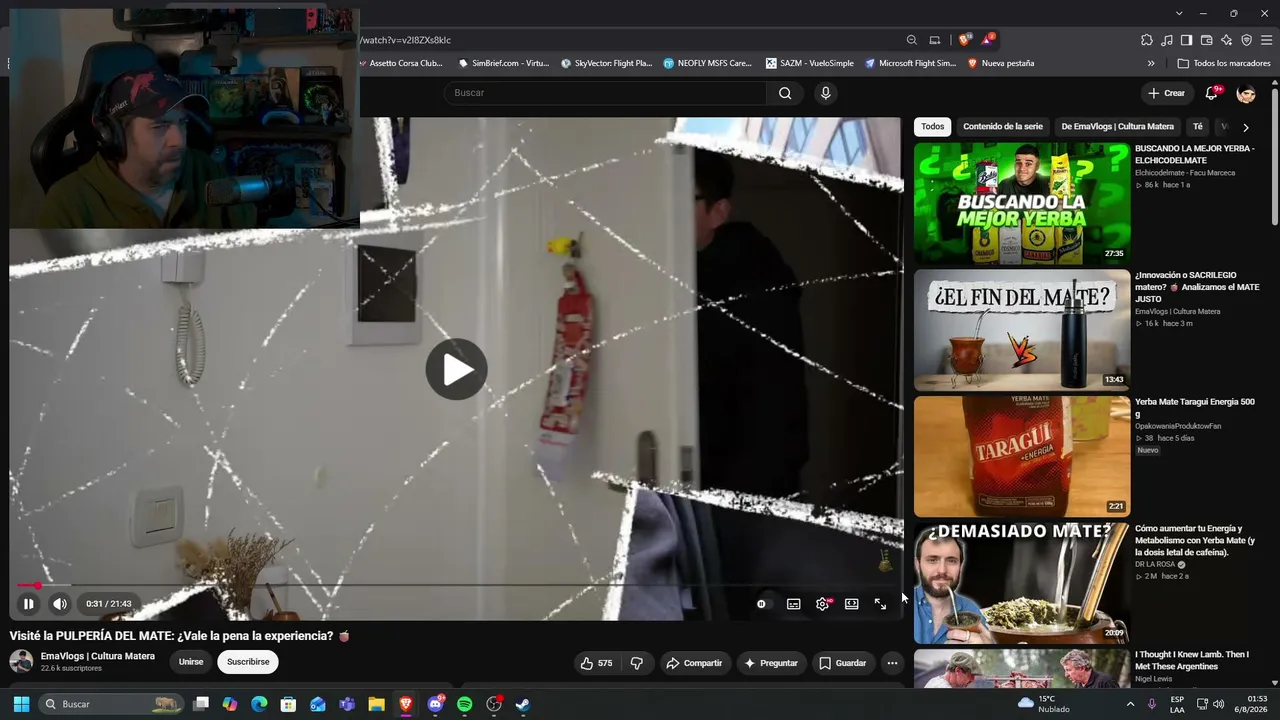Open the YouTube account avatar menu
The width and height of the screenshot is (1280, 720).
(x=1246, y=93)
